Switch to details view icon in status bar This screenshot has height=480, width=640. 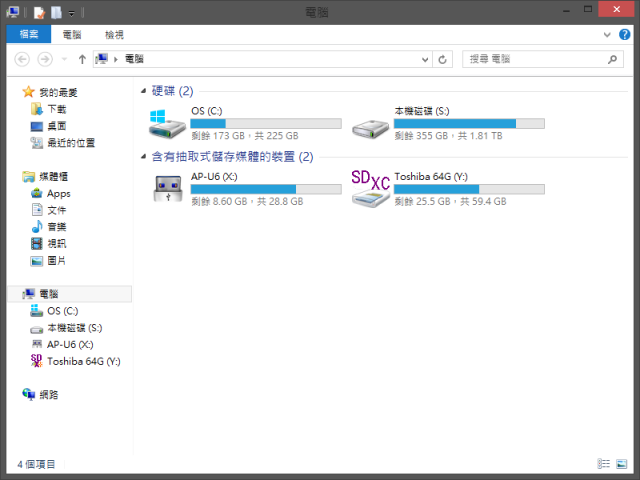tap(604, 464)
